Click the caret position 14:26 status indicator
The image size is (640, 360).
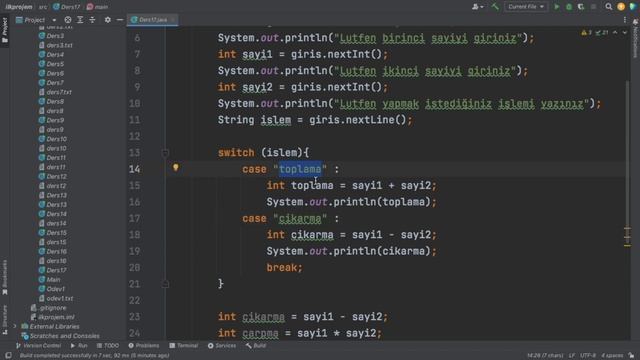(x=545, y=356)
